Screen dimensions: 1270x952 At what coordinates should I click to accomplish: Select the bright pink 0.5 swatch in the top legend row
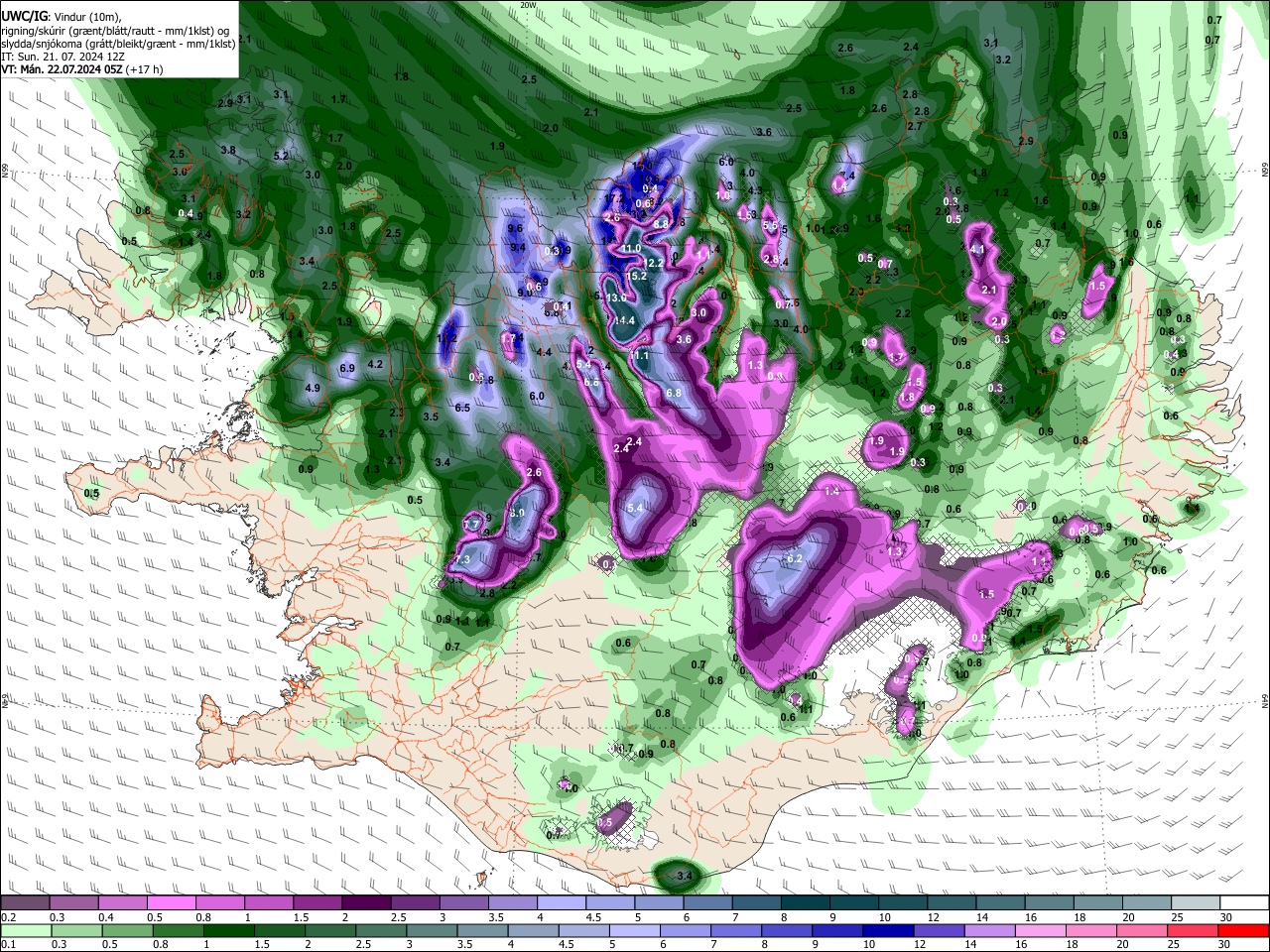(171, 902)
